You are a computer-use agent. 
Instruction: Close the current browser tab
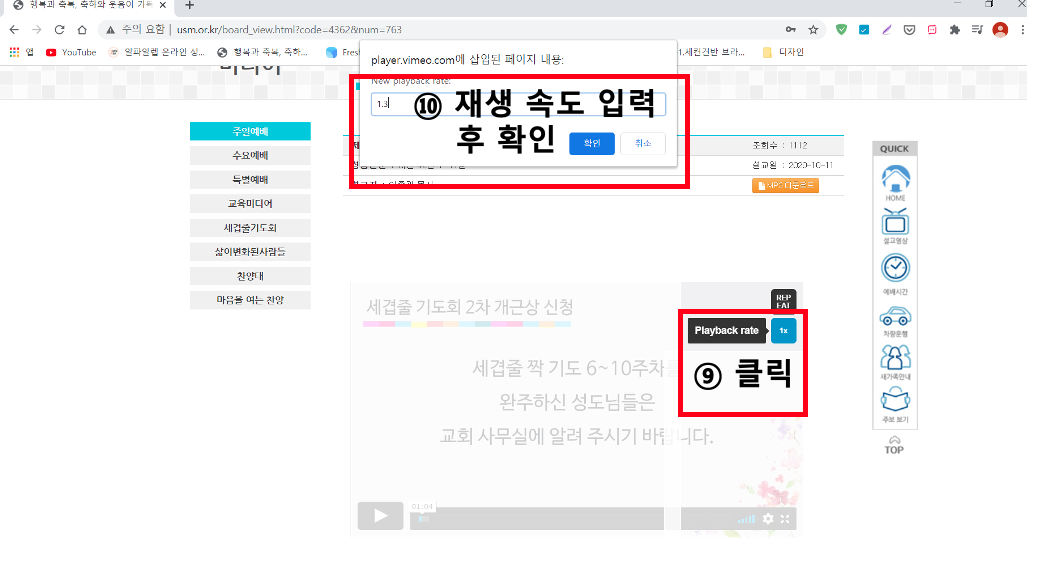pyautogui.click(x=163, y=5)
